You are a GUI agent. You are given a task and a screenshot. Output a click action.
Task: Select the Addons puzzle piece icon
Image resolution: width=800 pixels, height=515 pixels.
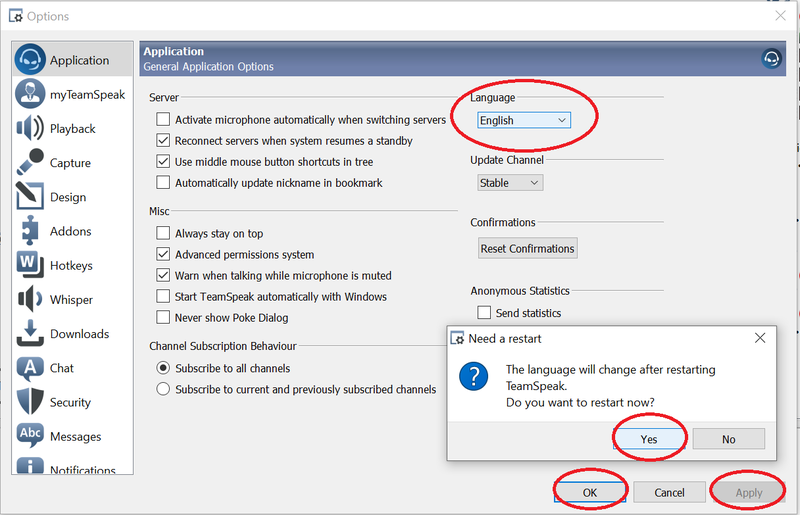(30, 231)
